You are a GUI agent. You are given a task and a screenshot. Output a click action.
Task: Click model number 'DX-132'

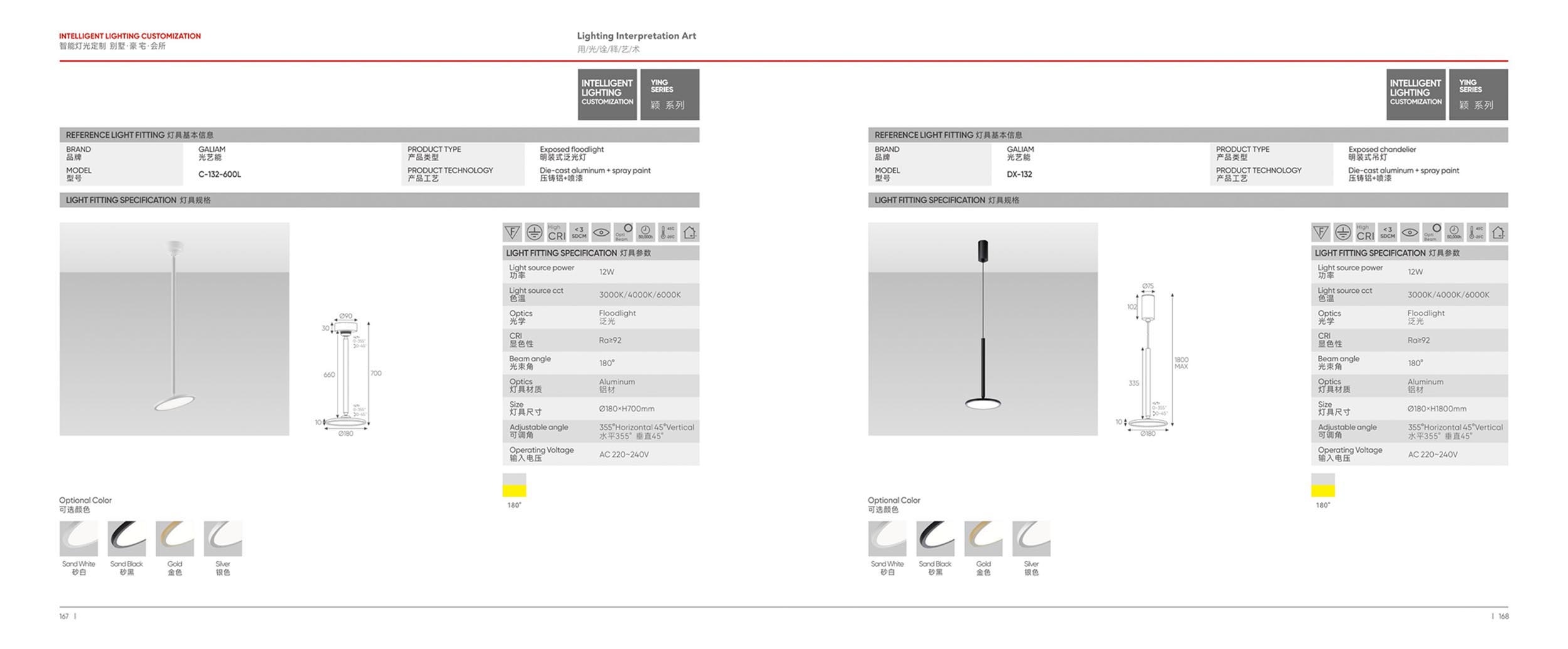click(x=1019, y=174)
